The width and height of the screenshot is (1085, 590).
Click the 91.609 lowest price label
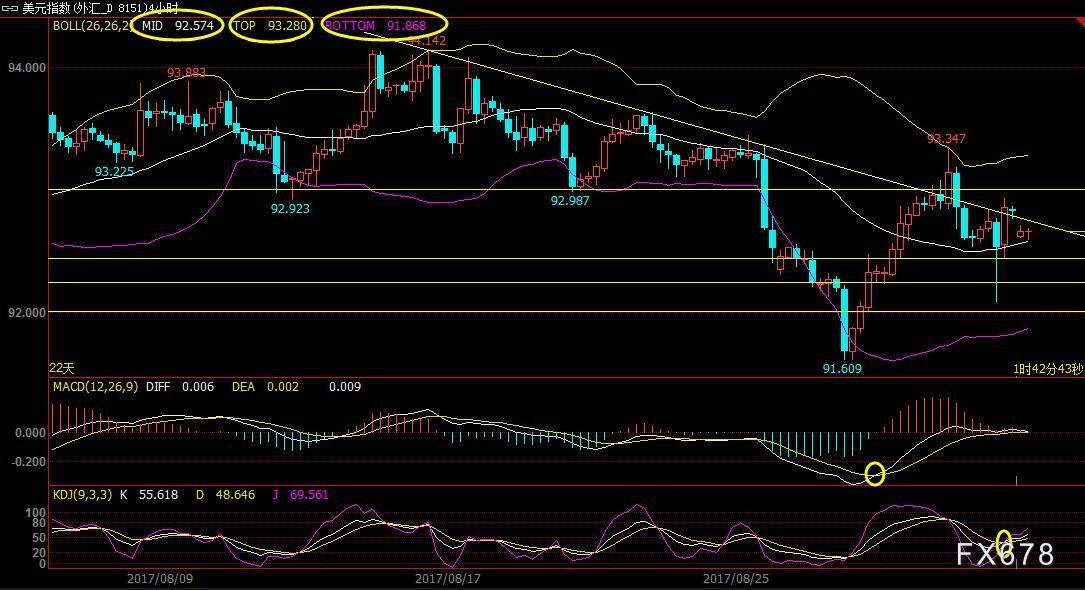tap(842, 369)
